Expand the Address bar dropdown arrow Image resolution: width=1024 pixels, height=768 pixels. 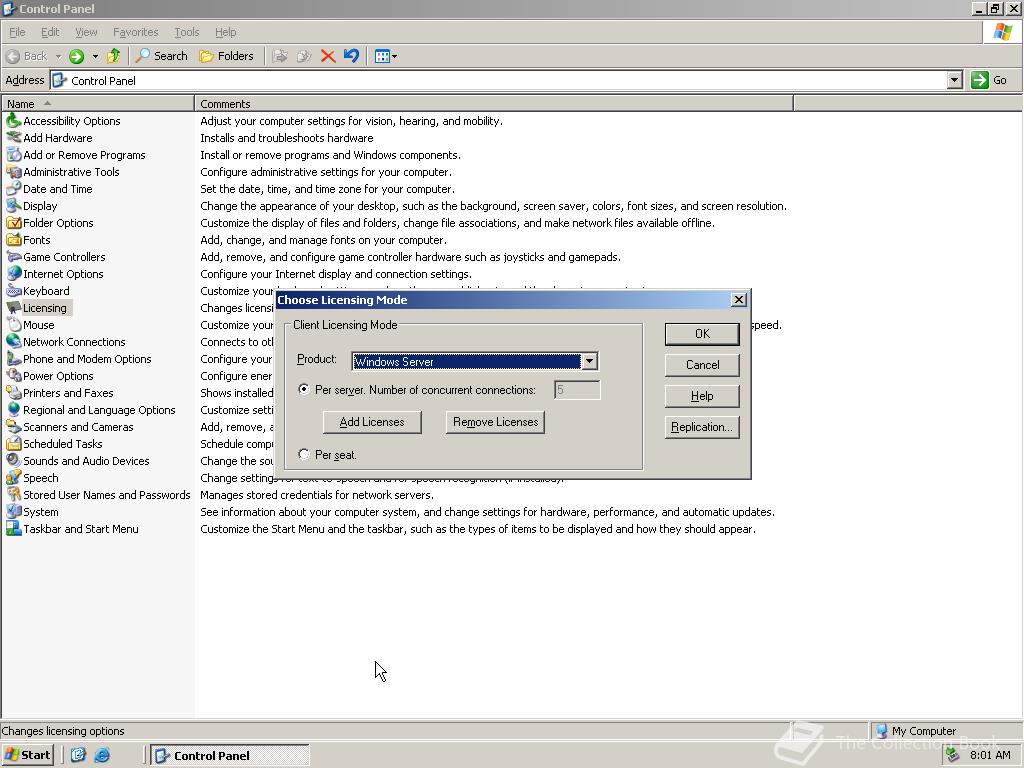click(x=954, y=80)
